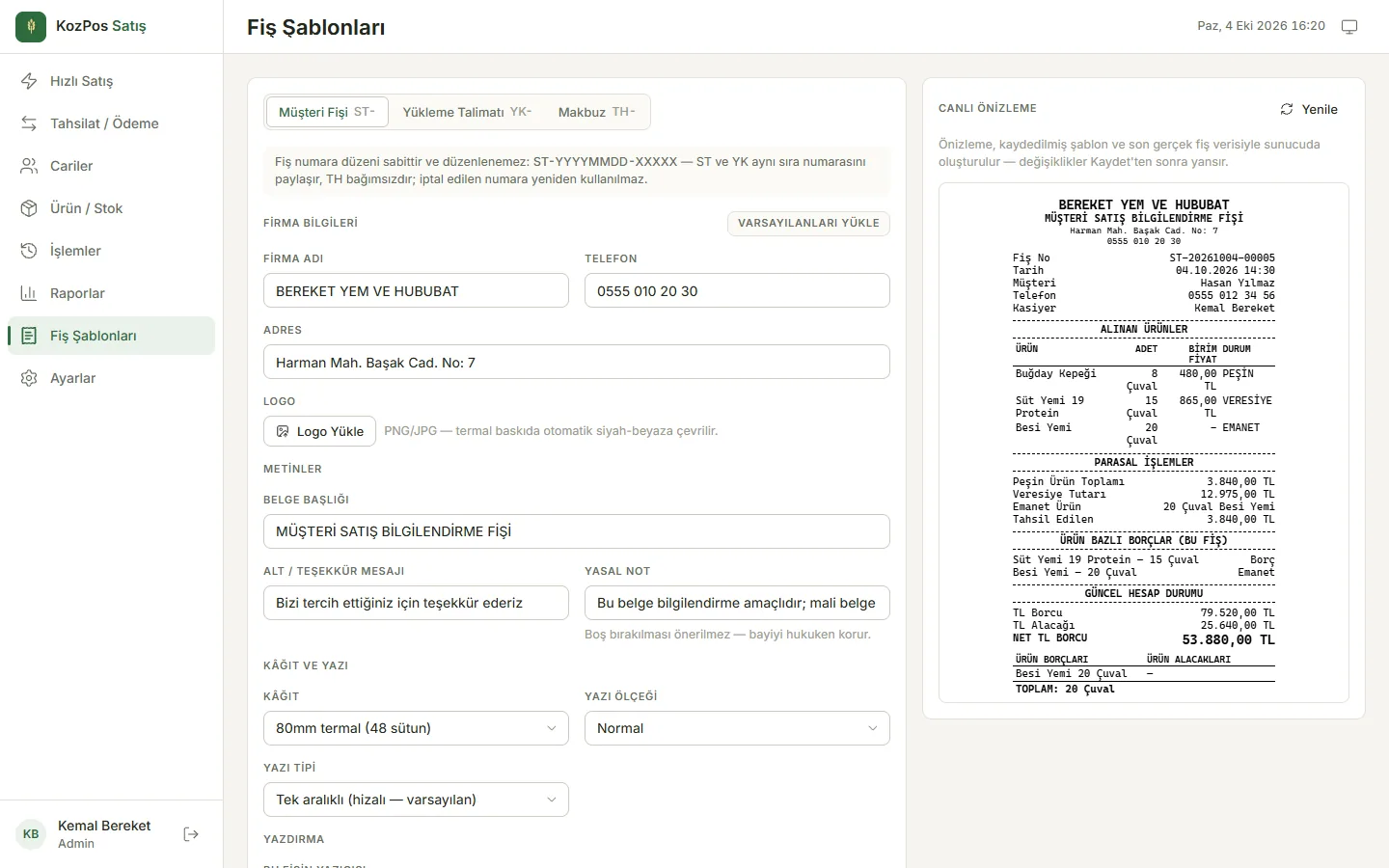Open Tahsilat / Ödeme from the sidebar
1389x868 pixels.
tap(111, 123)
